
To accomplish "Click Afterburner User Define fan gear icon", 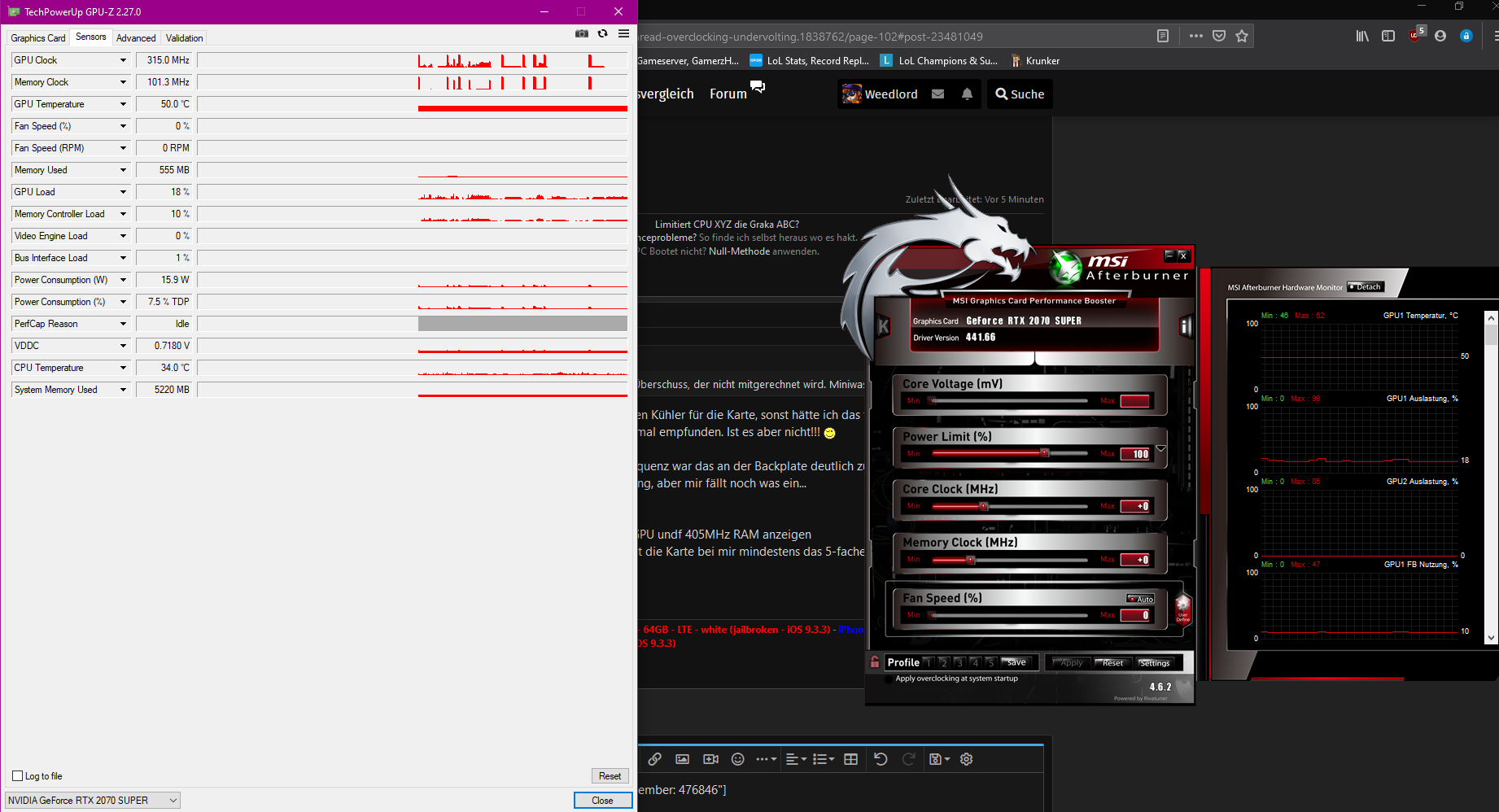I will pyautogui.click(x=1182, y=609).
